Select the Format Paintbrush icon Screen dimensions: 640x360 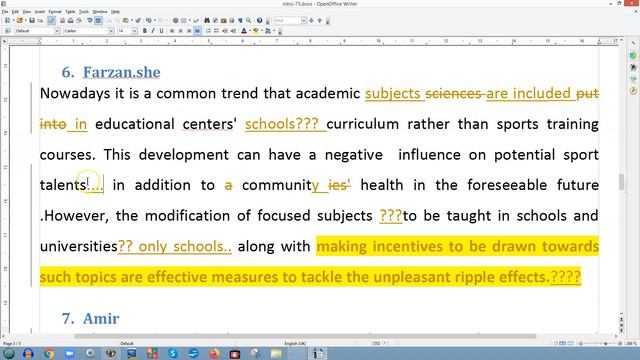pos(138,20)
